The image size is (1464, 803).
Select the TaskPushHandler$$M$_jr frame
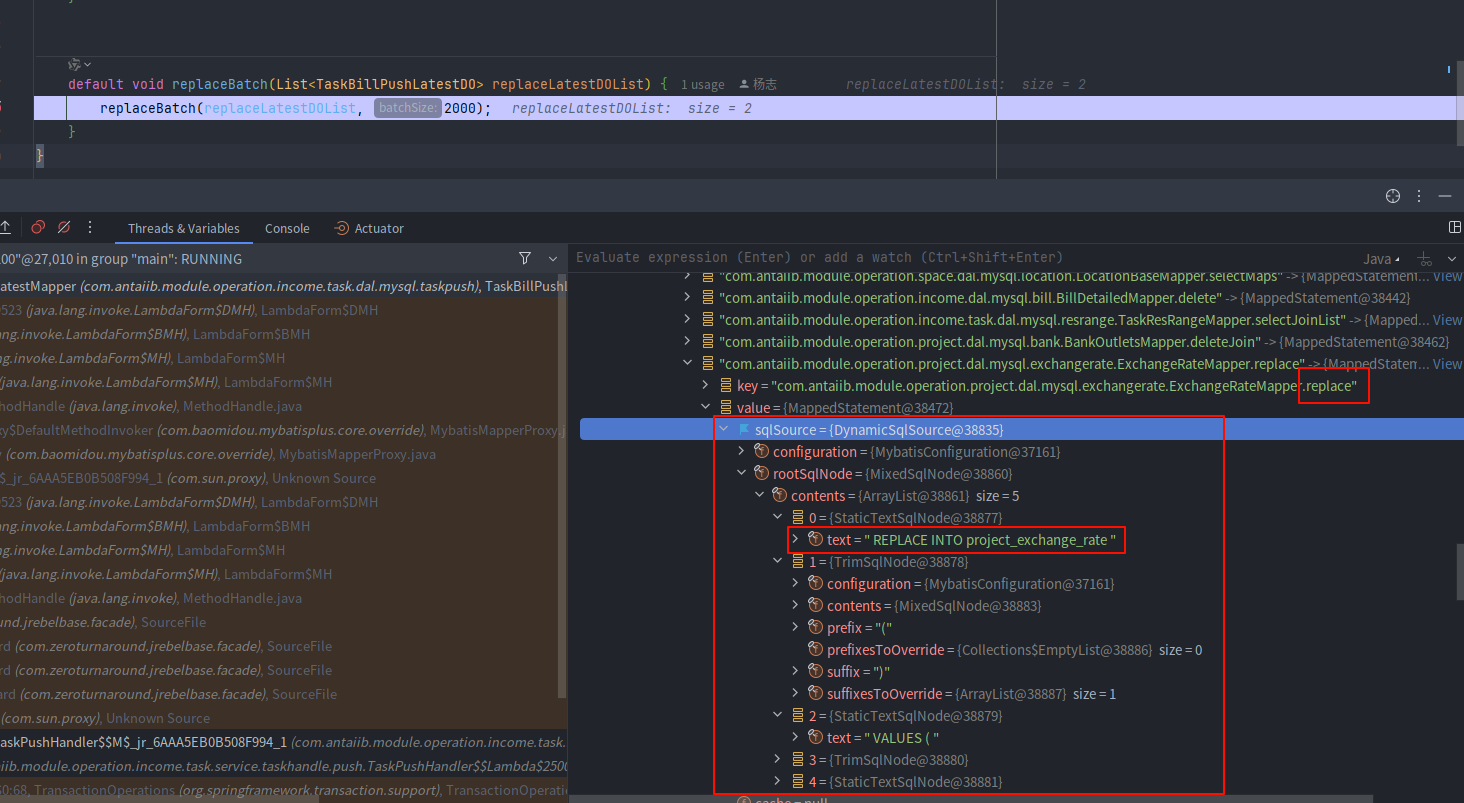pos(283,742)
